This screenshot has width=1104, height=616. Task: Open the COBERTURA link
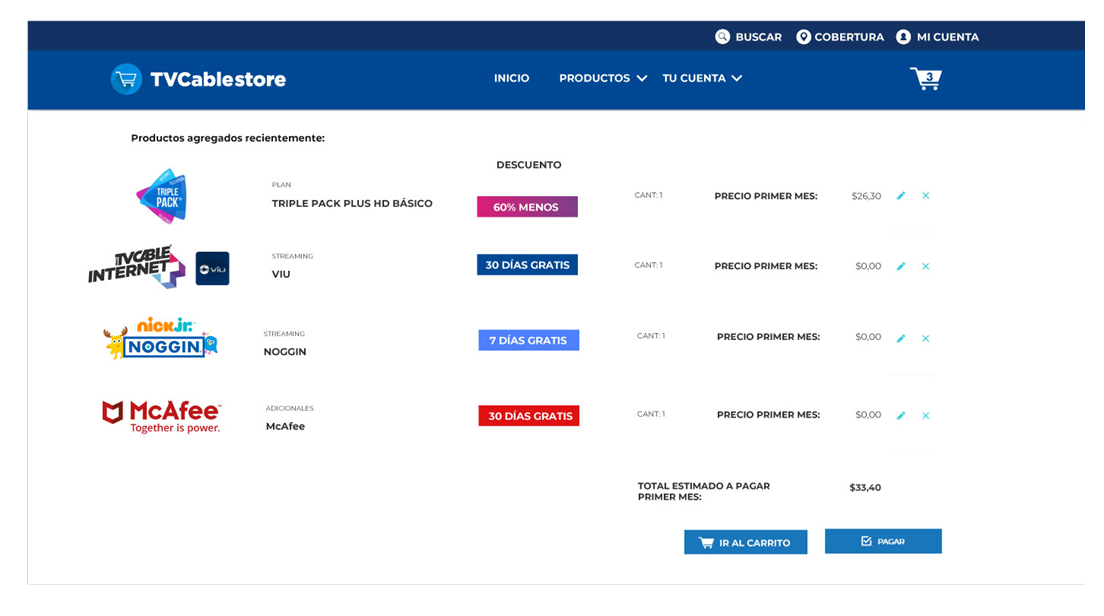(x=849, y=37)
